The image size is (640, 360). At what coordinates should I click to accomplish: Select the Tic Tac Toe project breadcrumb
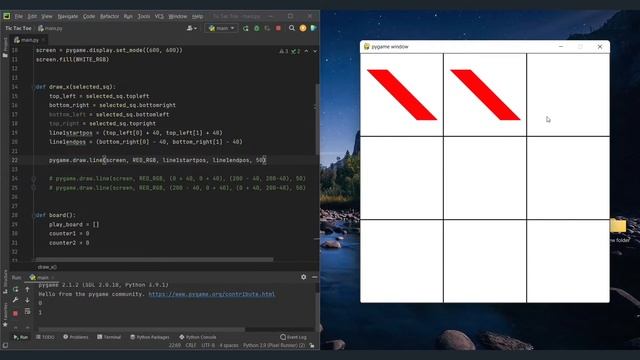(x=18, y=28)
